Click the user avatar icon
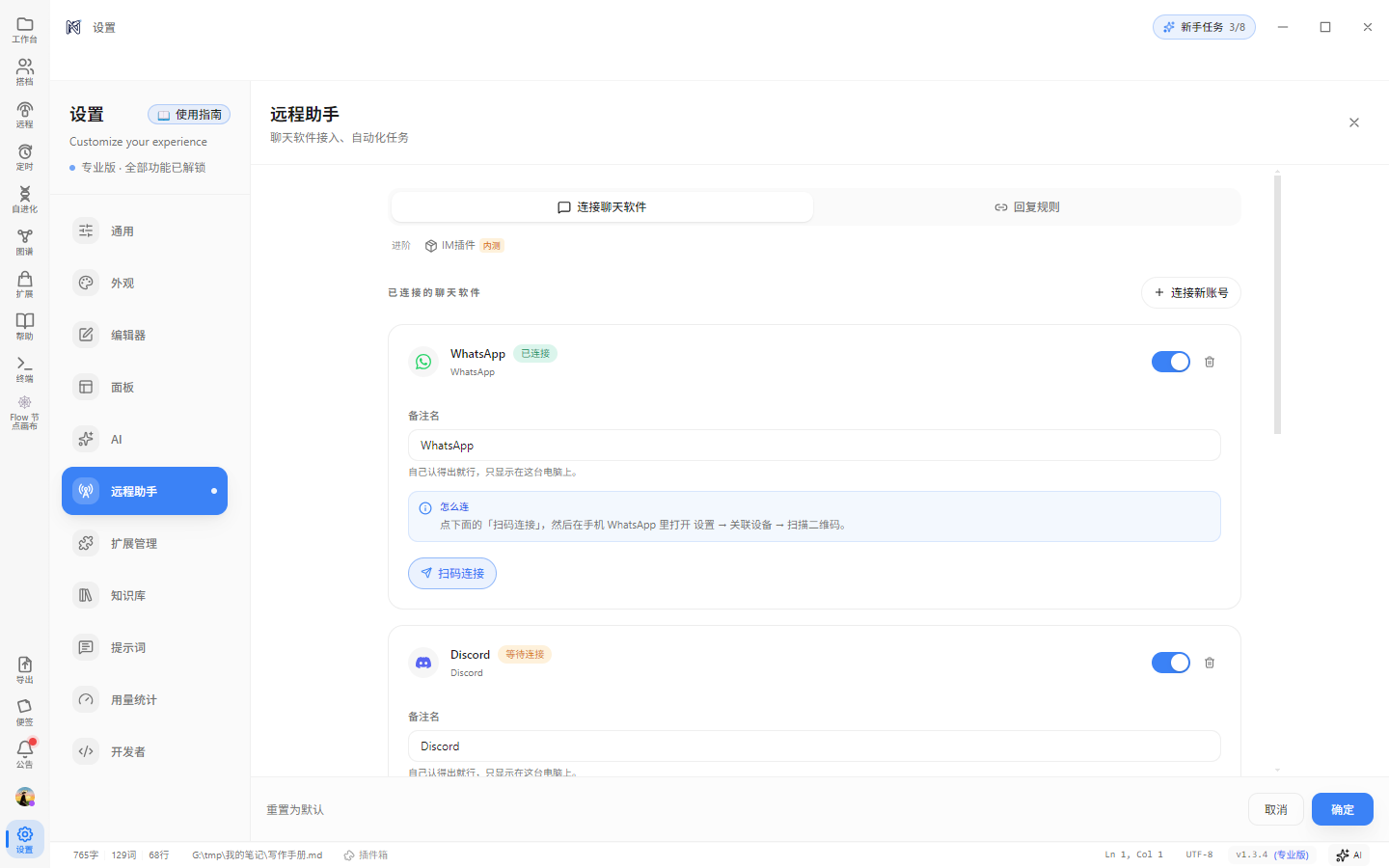 (25, 797)
